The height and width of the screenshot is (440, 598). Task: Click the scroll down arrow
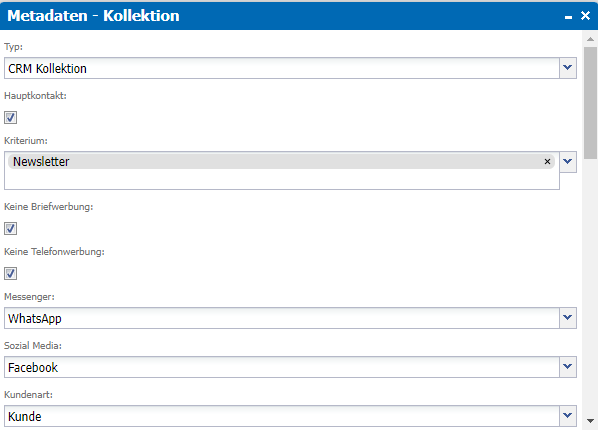click(590, 421)
